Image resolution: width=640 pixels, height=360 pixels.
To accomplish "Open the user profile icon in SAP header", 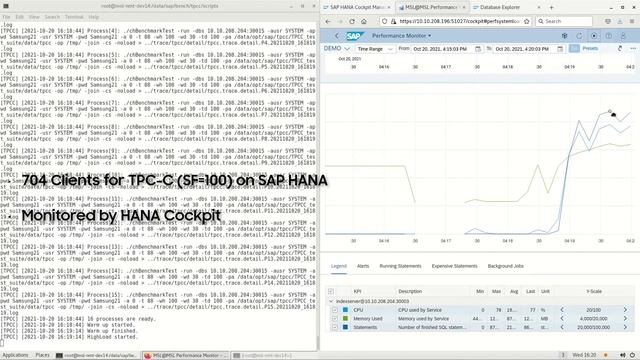I will [x=623, y=36].
